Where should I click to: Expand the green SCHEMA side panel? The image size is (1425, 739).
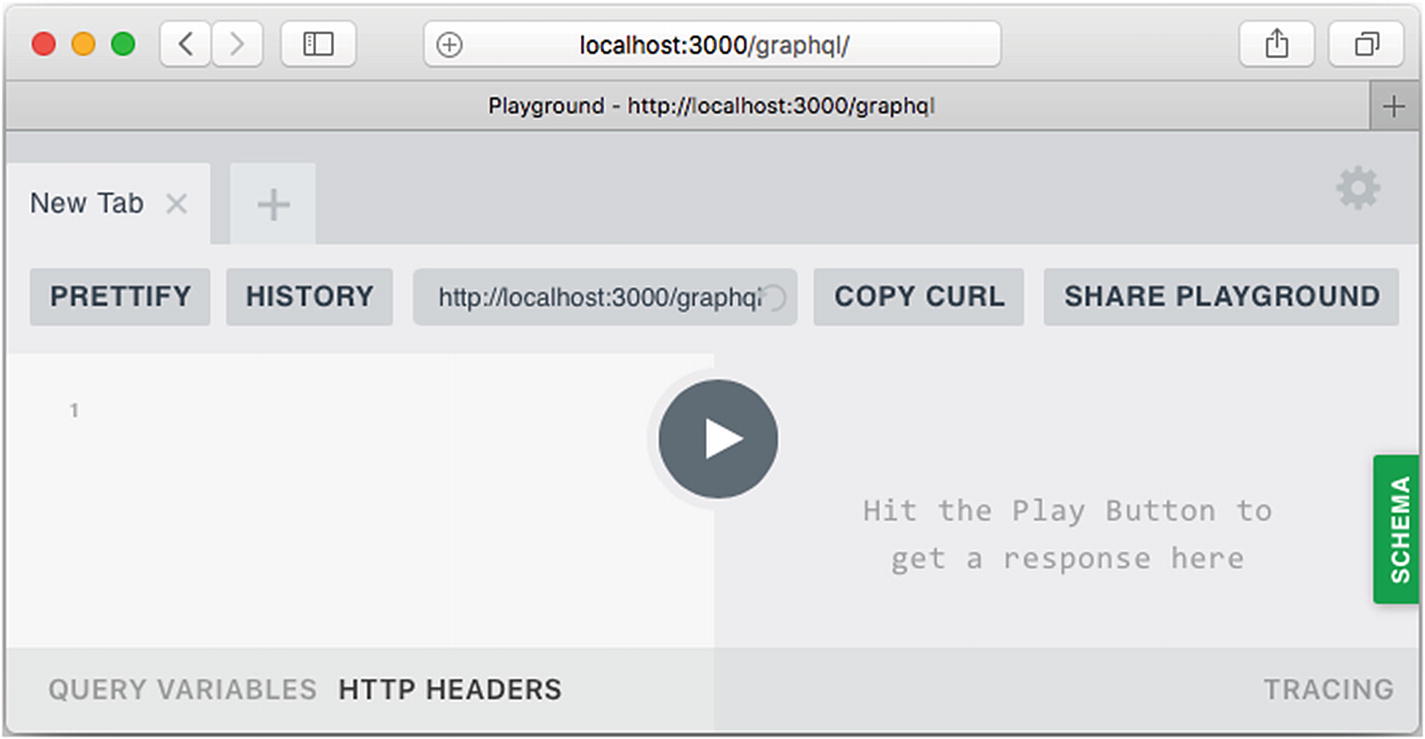pyautogui.click(x=1398, y=529)
